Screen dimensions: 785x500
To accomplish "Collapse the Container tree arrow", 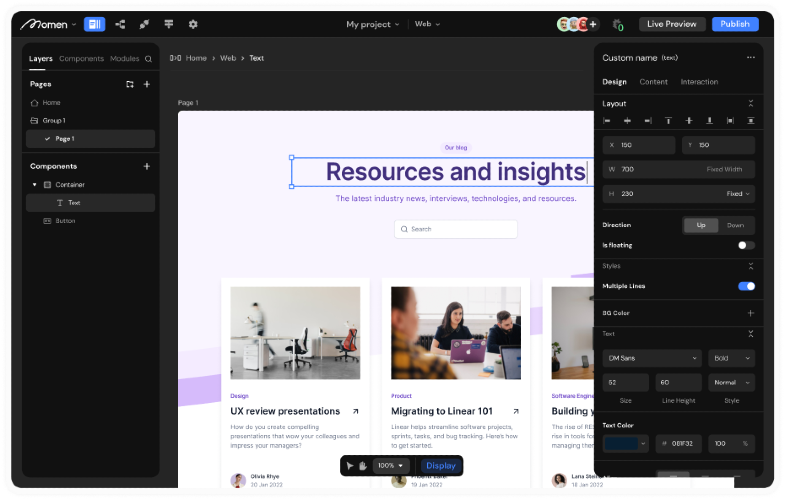I will (x=35, y=185).
